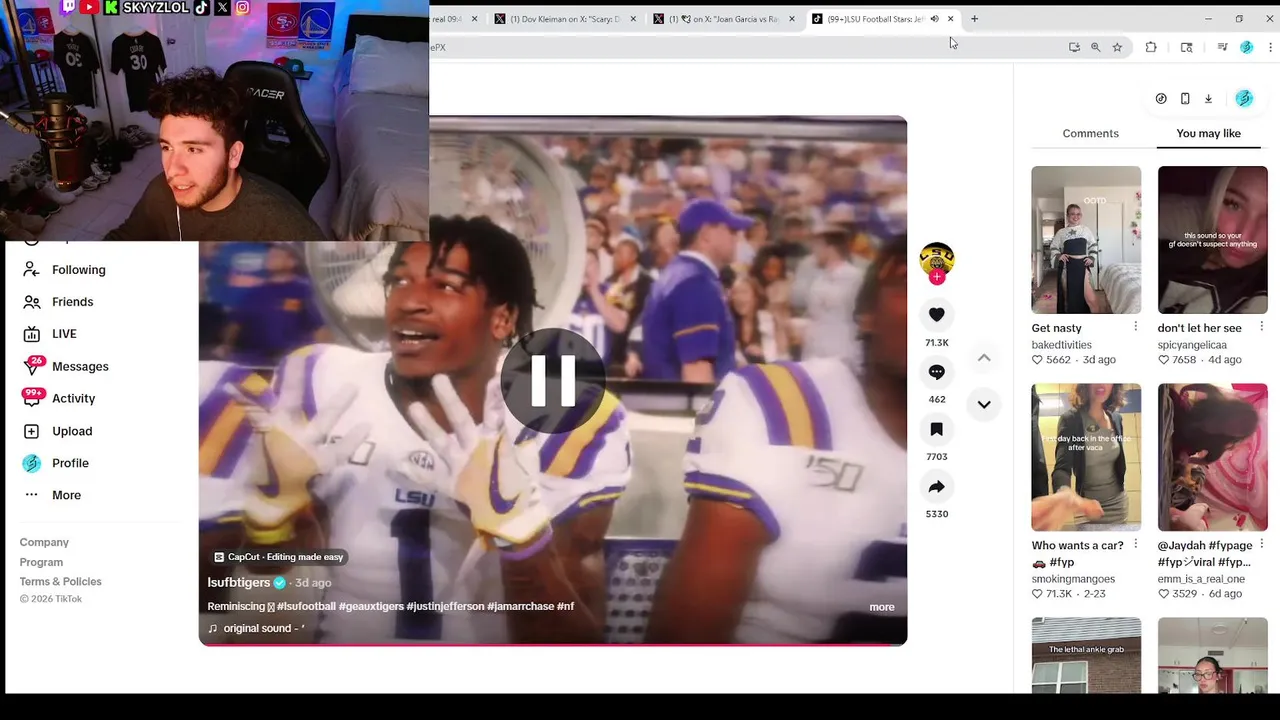Expand Terms & Policies footer section
This screenshot has width=1280, height=720.
click(60, 582)
